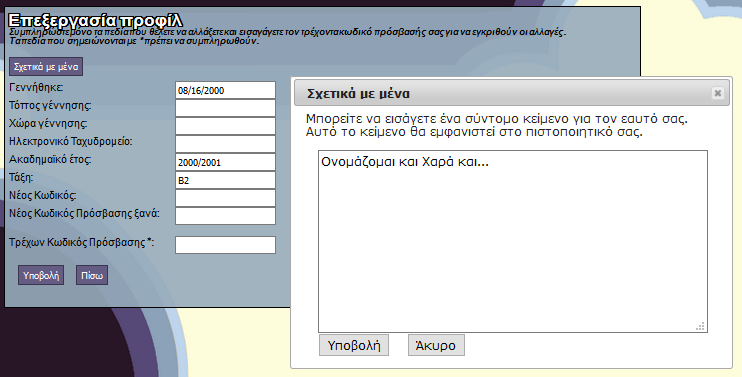Click the Πίσω button
The width and height of the screenshot is (742, 377).
click(x=92, y=275)
